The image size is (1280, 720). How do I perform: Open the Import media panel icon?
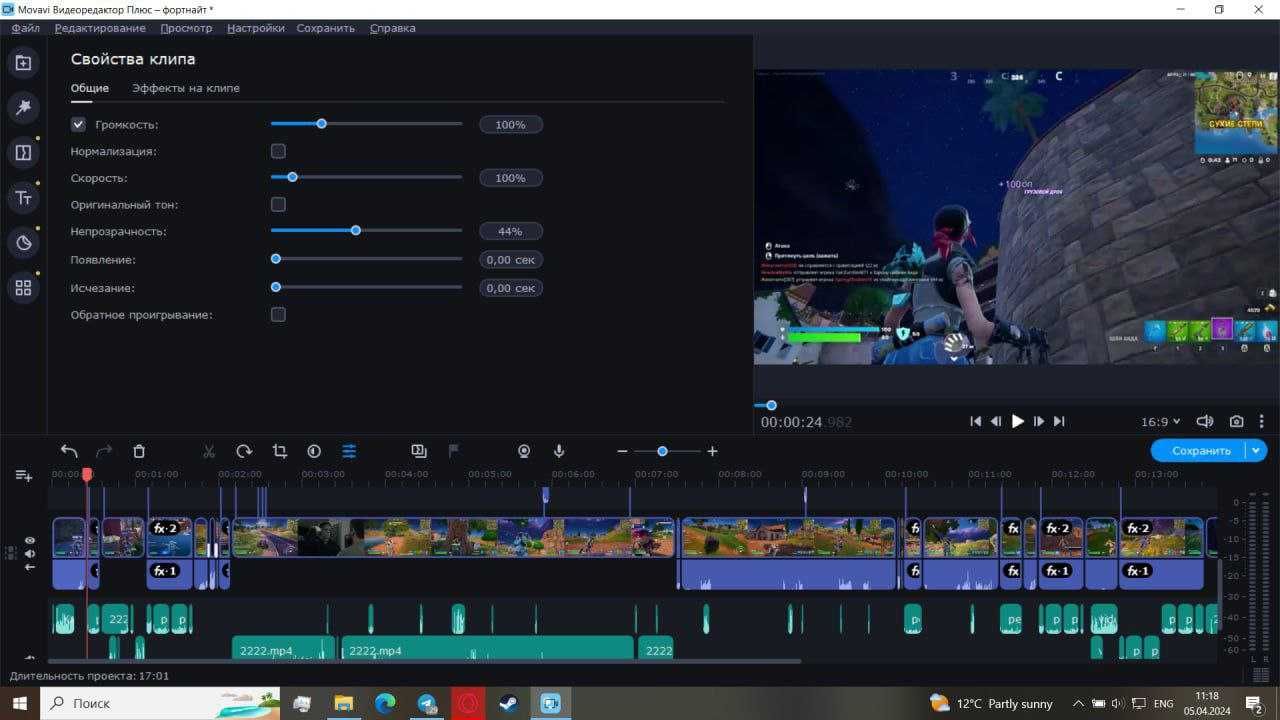pyautogui.click(x=23, y=63)
